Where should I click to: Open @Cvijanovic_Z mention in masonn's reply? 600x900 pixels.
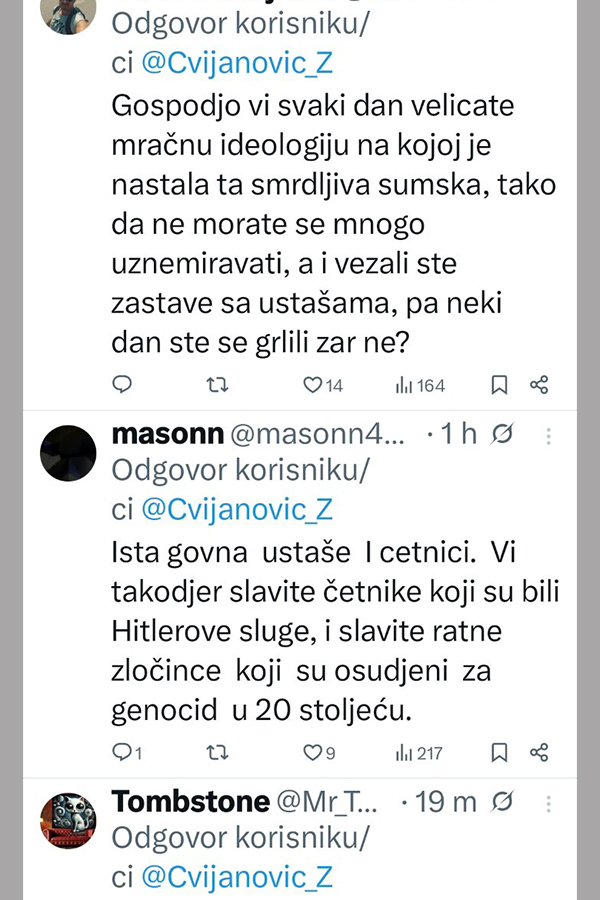[x=237, y=509]
